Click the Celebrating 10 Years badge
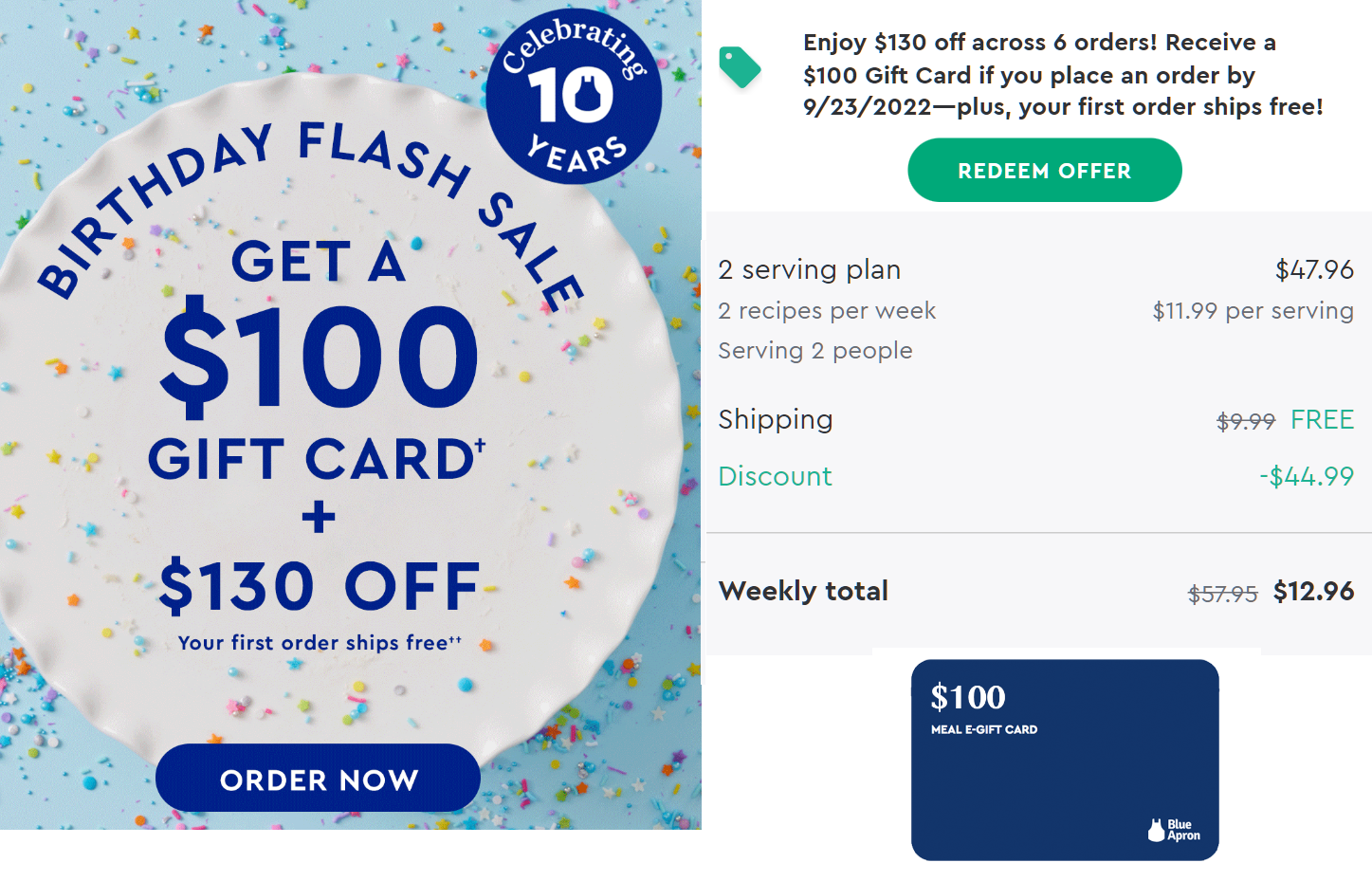The height and width of the screenshot is (881, 1372). click(574, 97)
